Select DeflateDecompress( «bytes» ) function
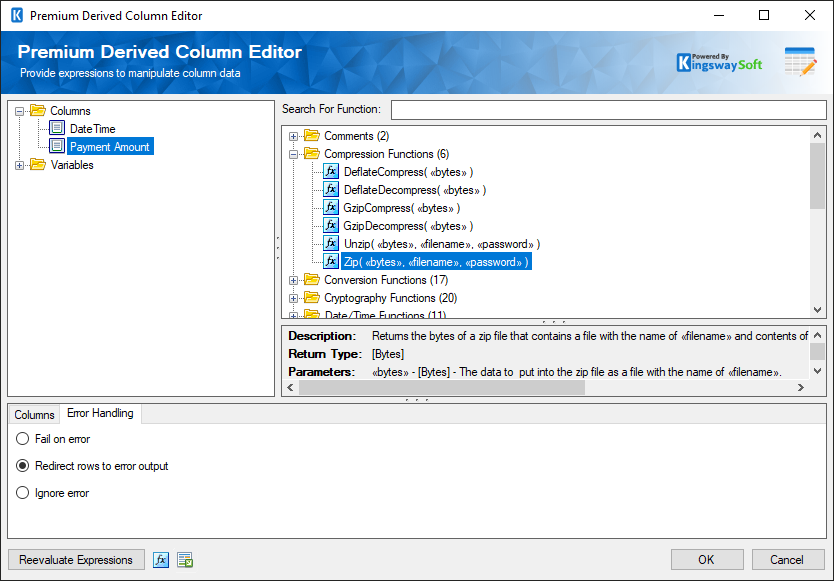 [x=415, y=190]
